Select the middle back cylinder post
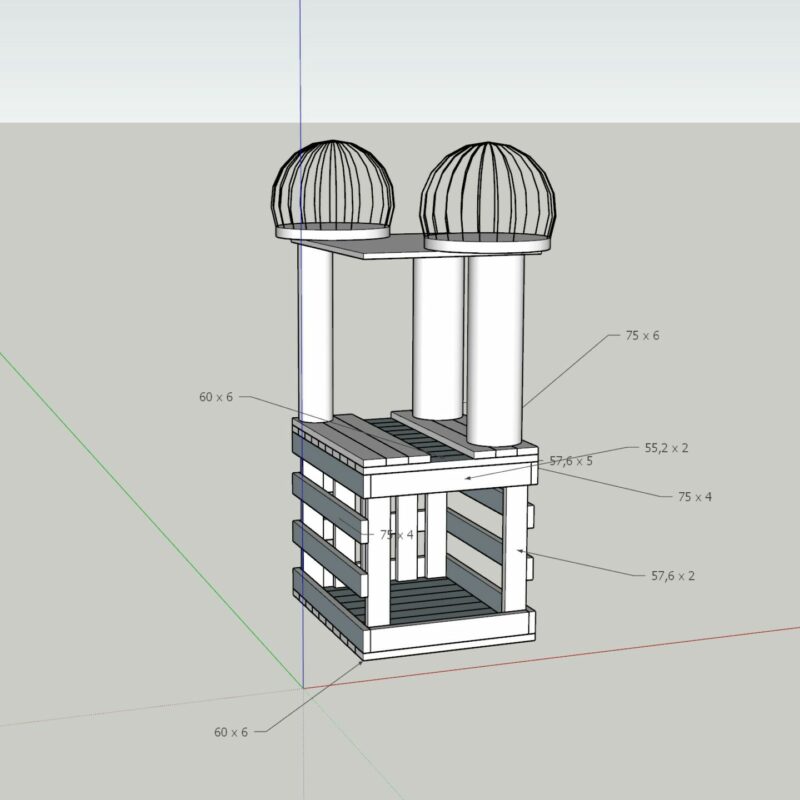 pos(438,339)
